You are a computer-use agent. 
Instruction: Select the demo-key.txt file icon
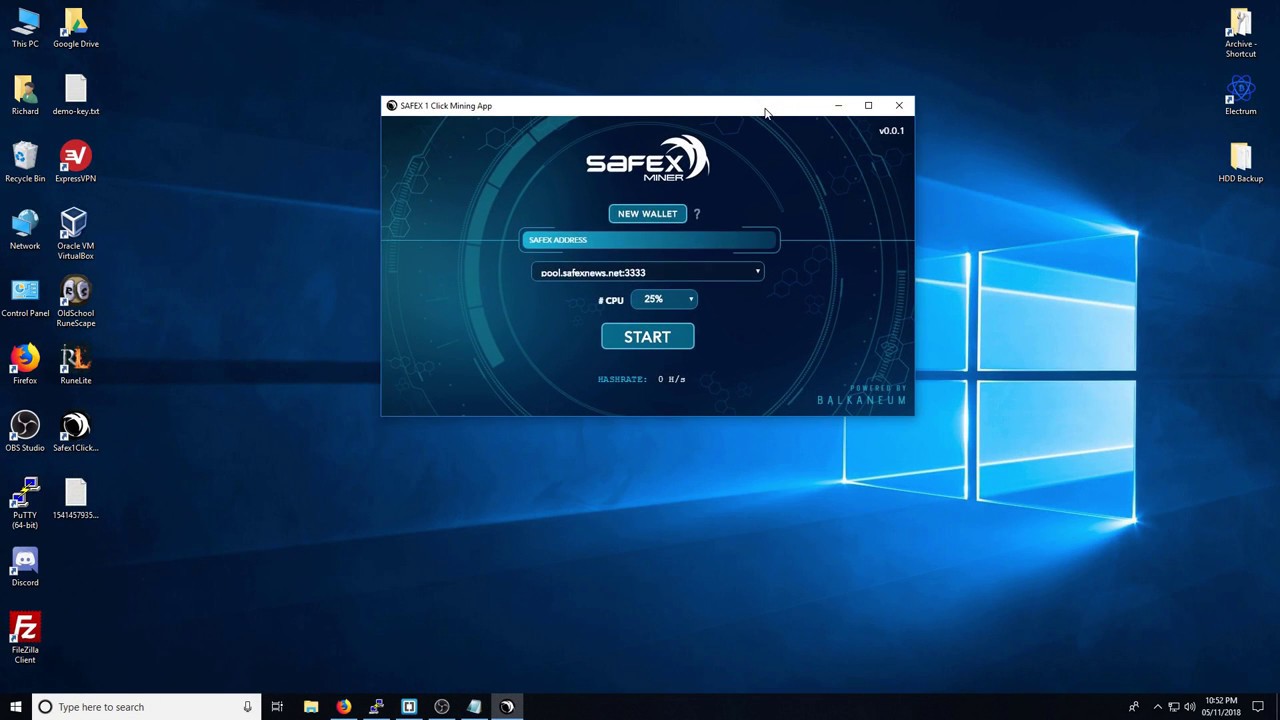[76, 95]
